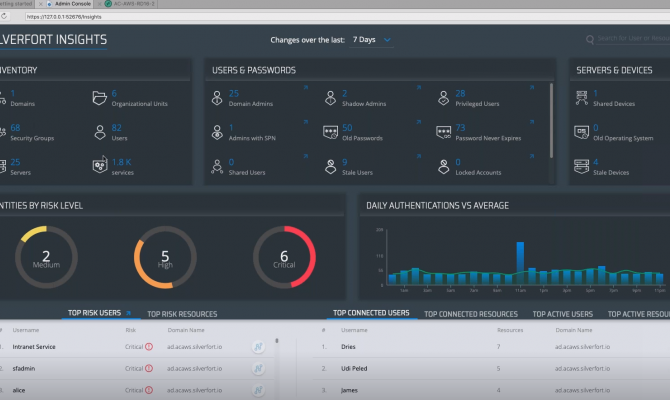Focus the Search for User or Resource field
Image resolution: width=670 pixels, height=400 pixels.
point(634,38)
